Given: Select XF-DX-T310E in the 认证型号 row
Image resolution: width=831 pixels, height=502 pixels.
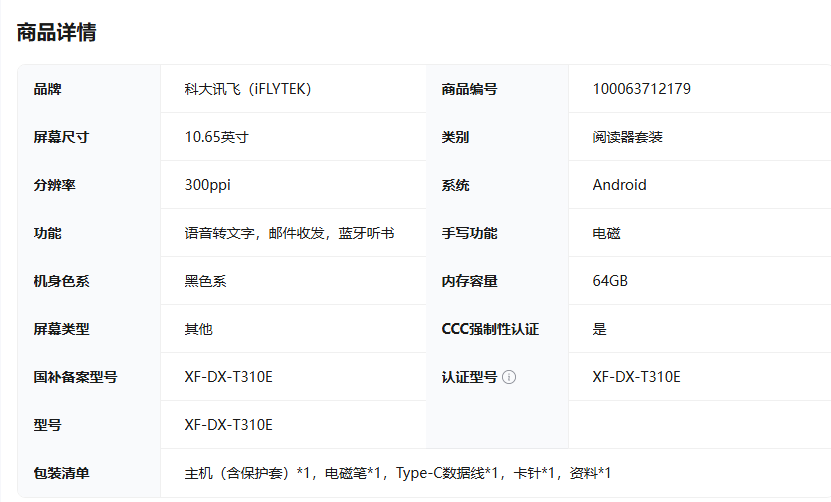Looking at the screenshot, I should 636,377.
